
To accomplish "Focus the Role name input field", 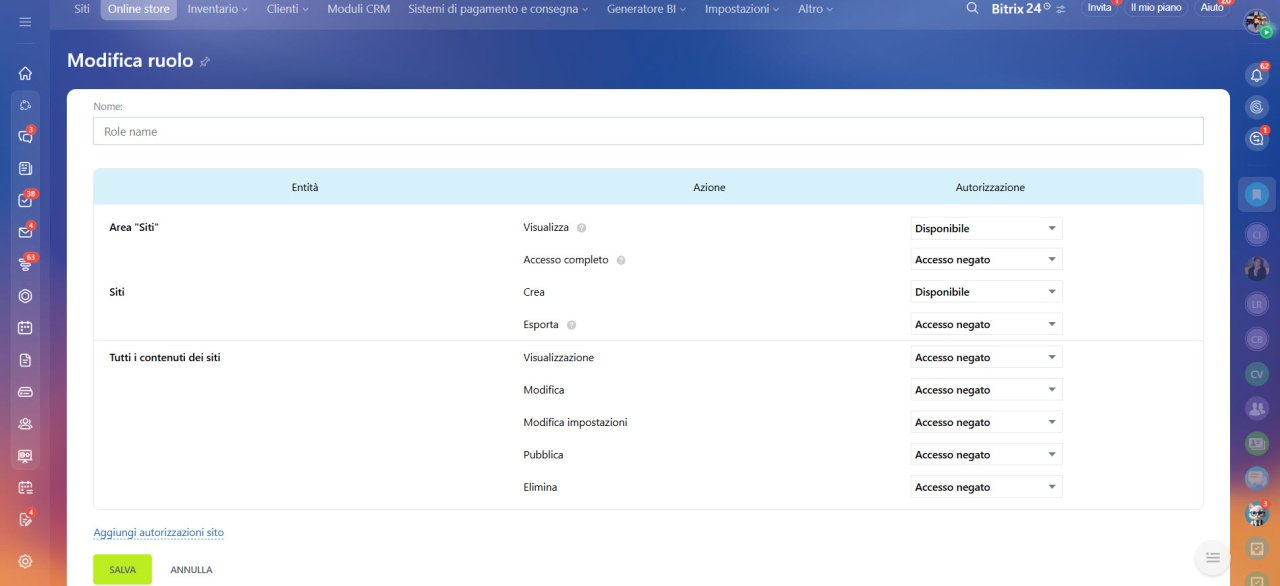I will pyautogui.click(x=648, y=131).
